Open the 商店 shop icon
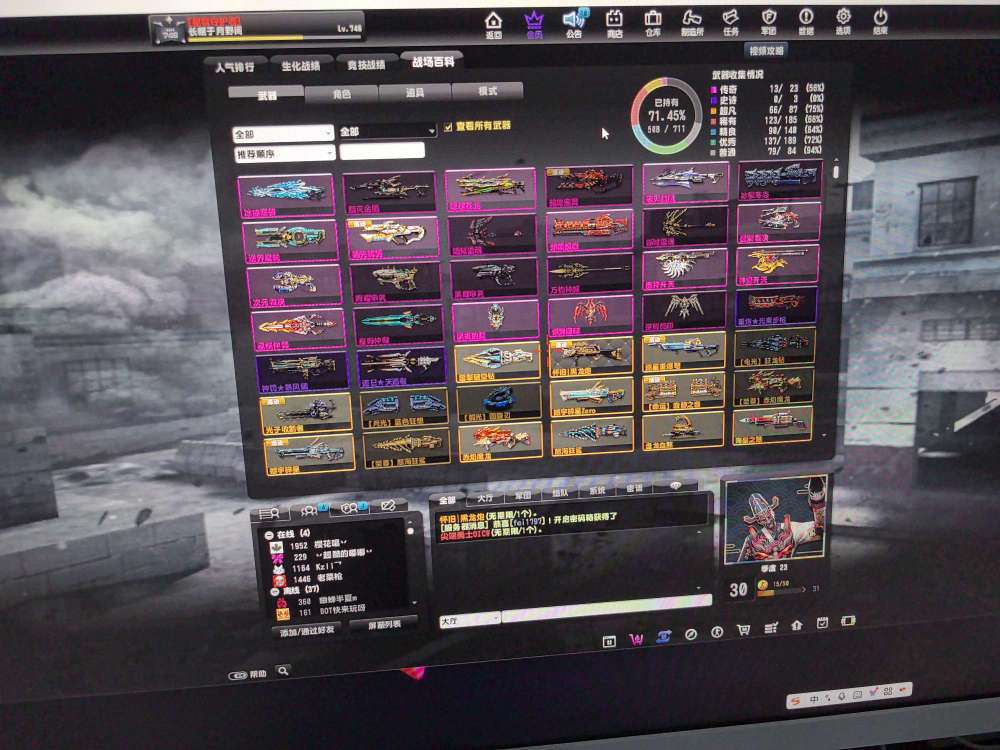1000x750 pixels. 614,24
